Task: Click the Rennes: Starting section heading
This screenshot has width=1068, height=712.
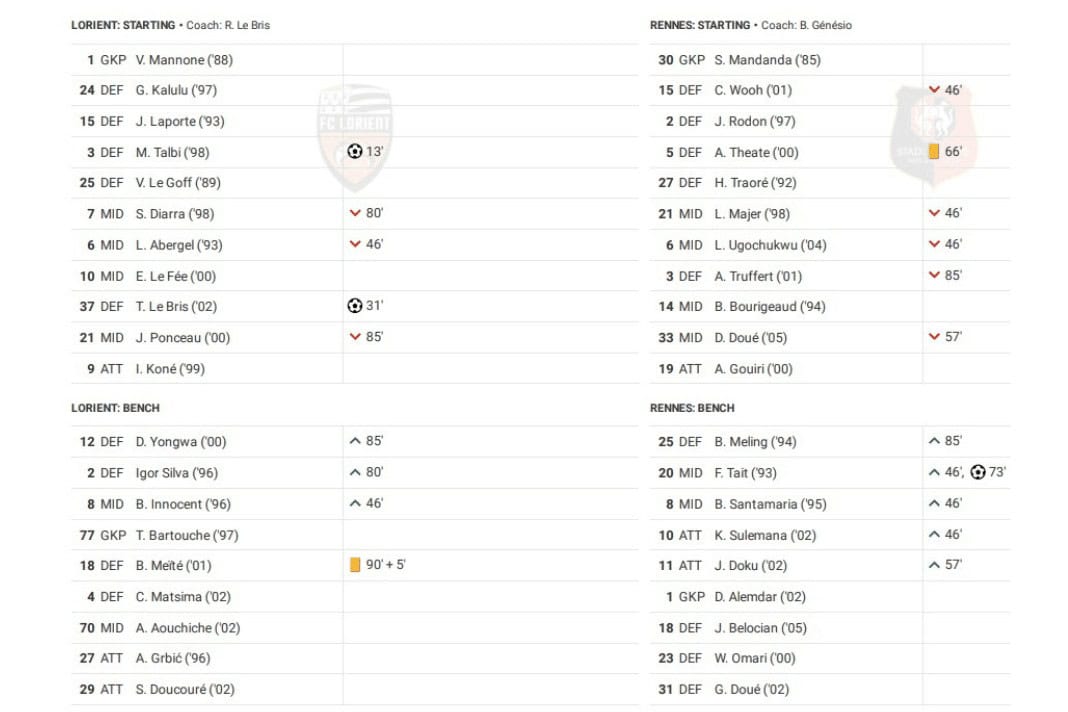Action: tap(700, 25)
